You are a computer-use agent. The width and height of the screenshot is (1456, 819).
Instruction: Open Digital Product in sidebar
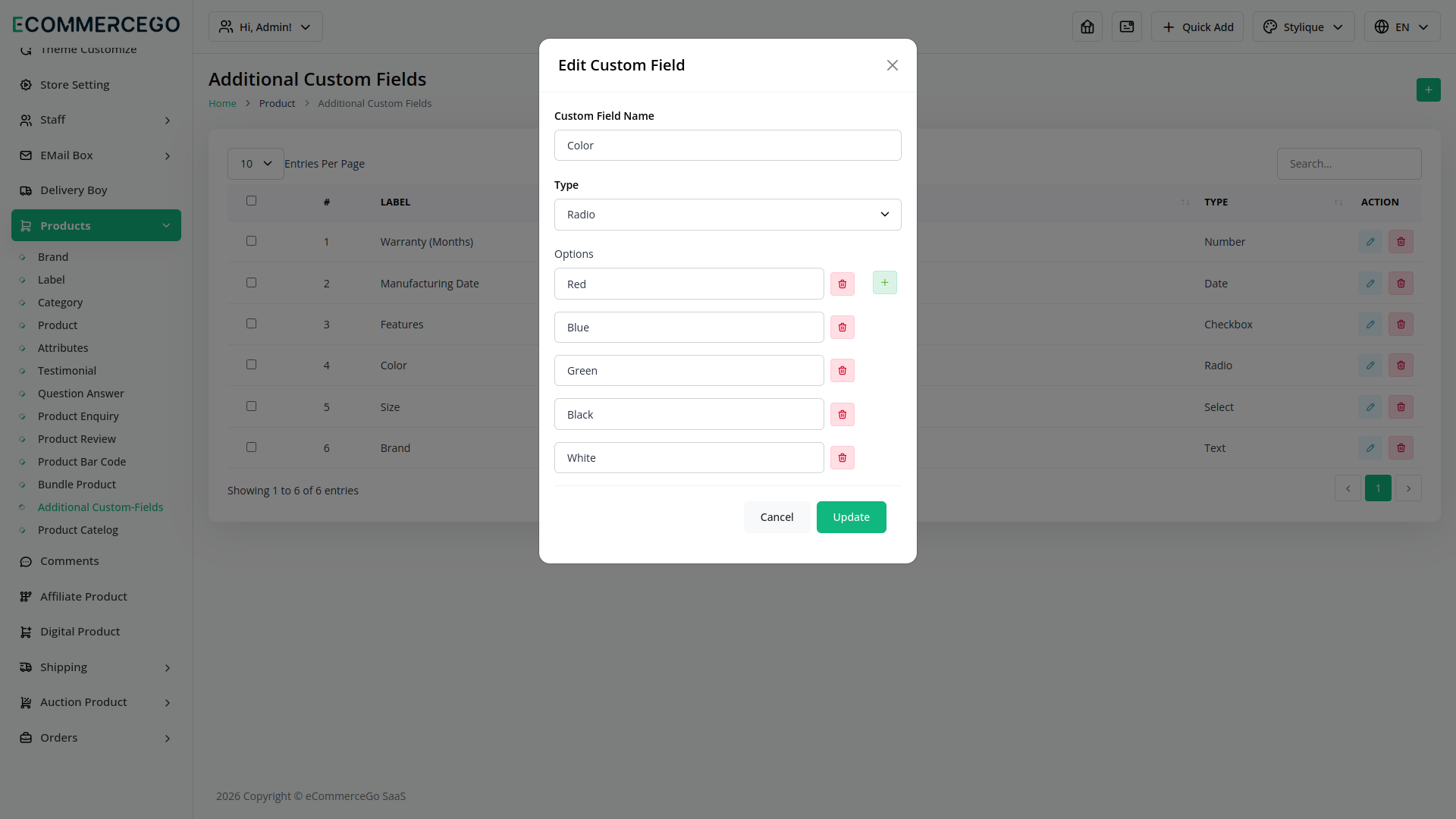(x=96, y=632)
